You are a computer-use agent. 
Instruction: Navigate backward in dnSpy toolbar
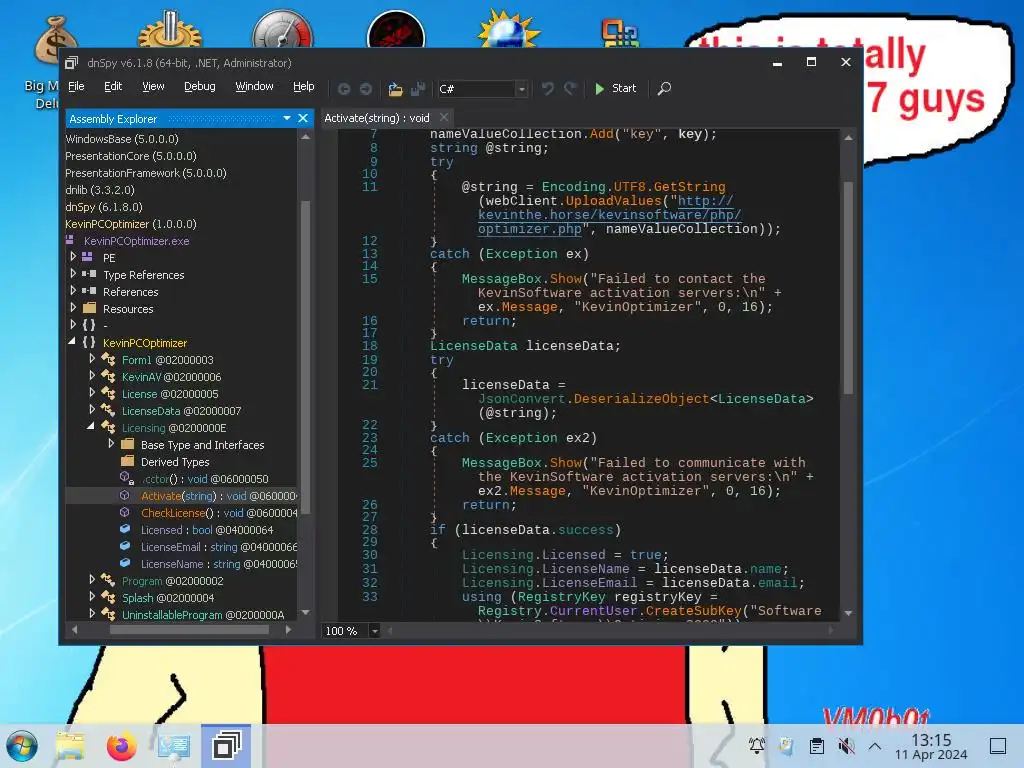click(x=344, y=89)
